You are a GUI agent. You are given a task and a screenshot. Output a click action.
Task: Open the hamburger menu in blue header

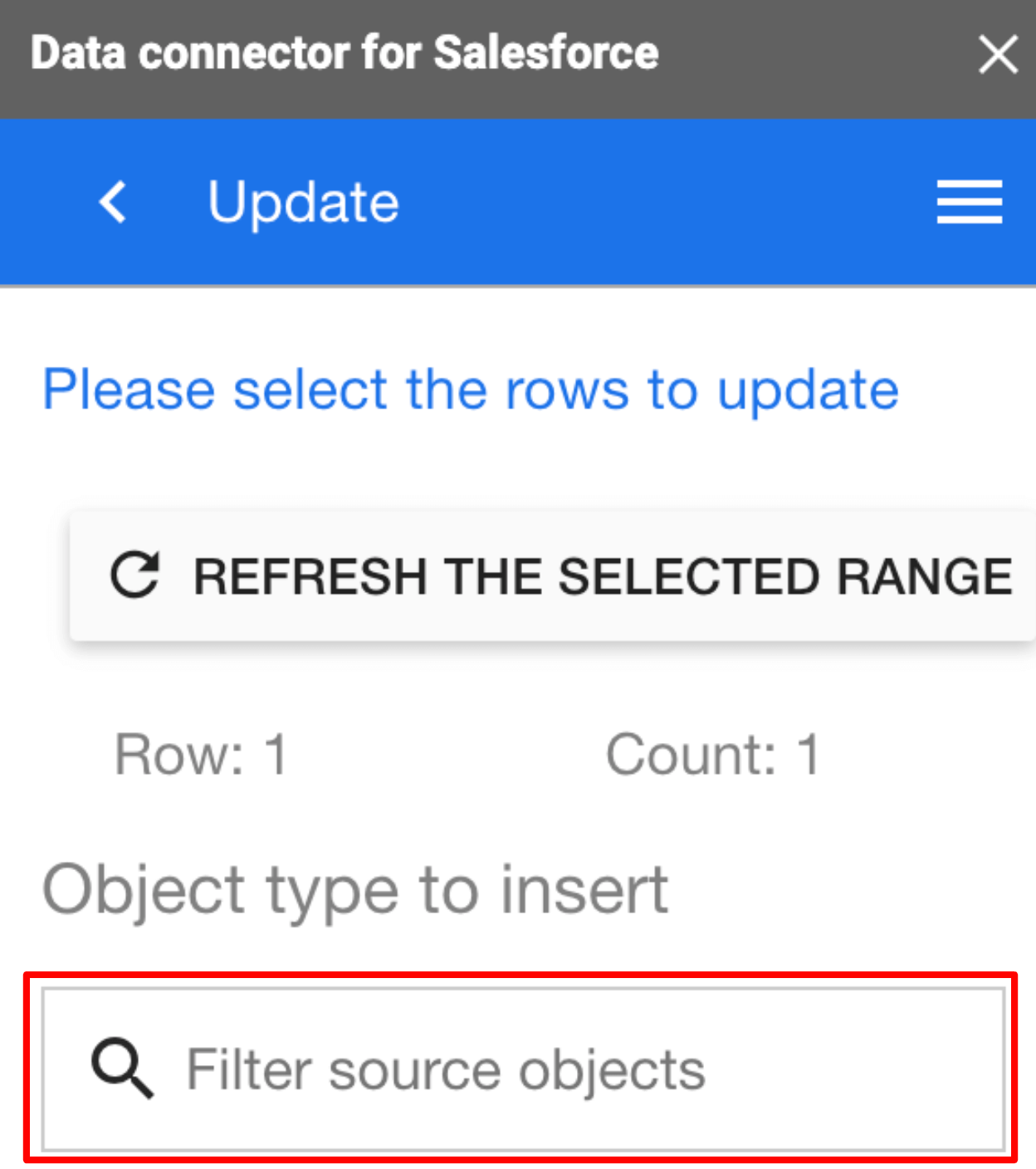click(x=969, y=203)
